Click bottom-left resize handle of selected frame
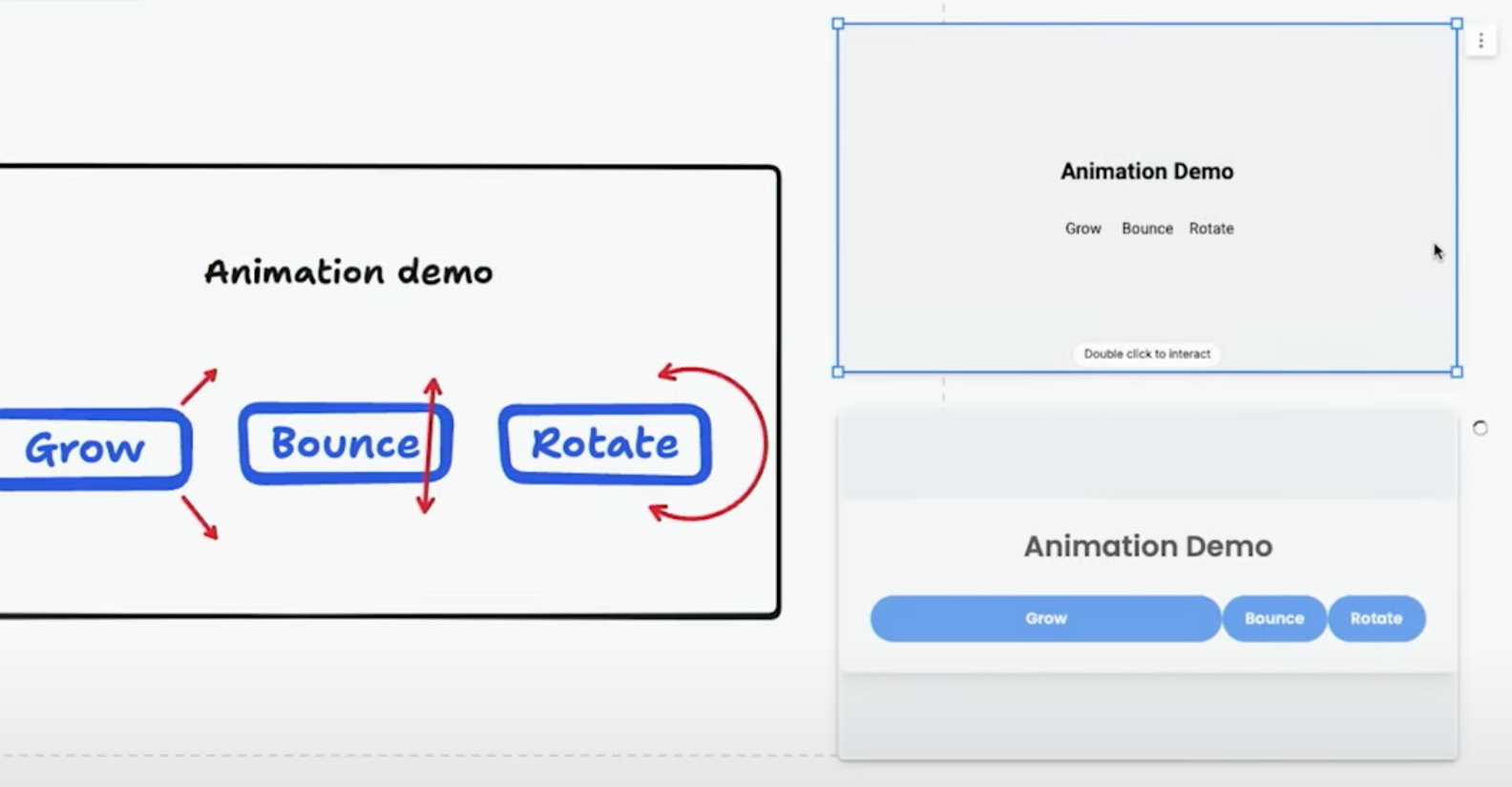The image size is (1512, 787). click(838, 372)
